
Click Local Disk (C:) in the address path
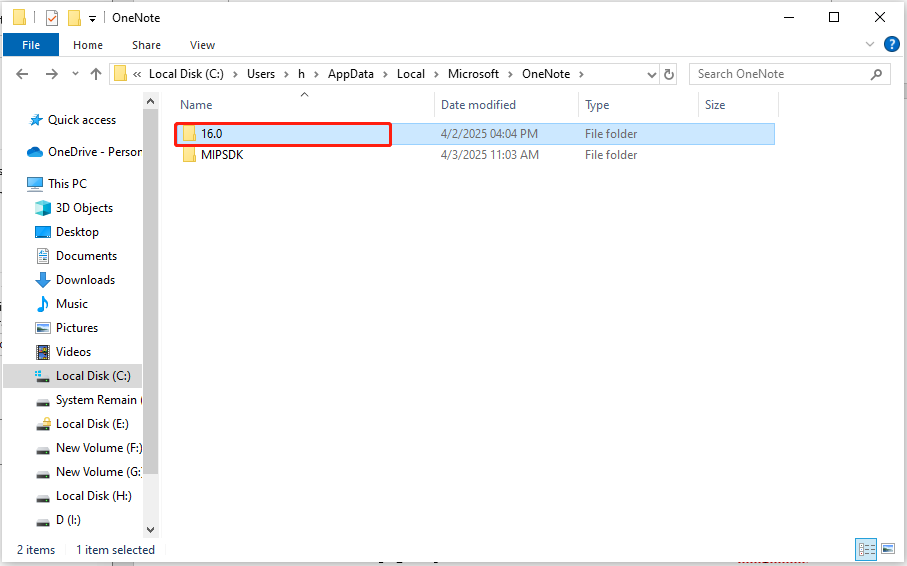pos(186,74)
